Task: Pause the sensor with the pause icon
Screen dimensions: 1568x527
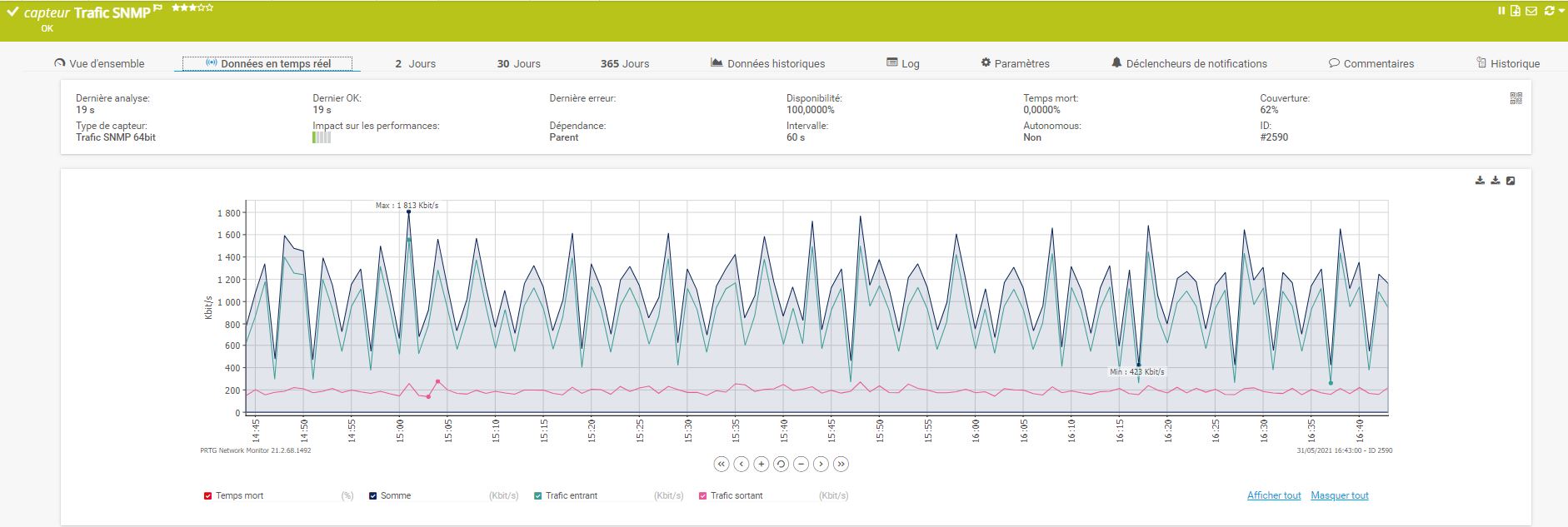Action: point(1501,11)
